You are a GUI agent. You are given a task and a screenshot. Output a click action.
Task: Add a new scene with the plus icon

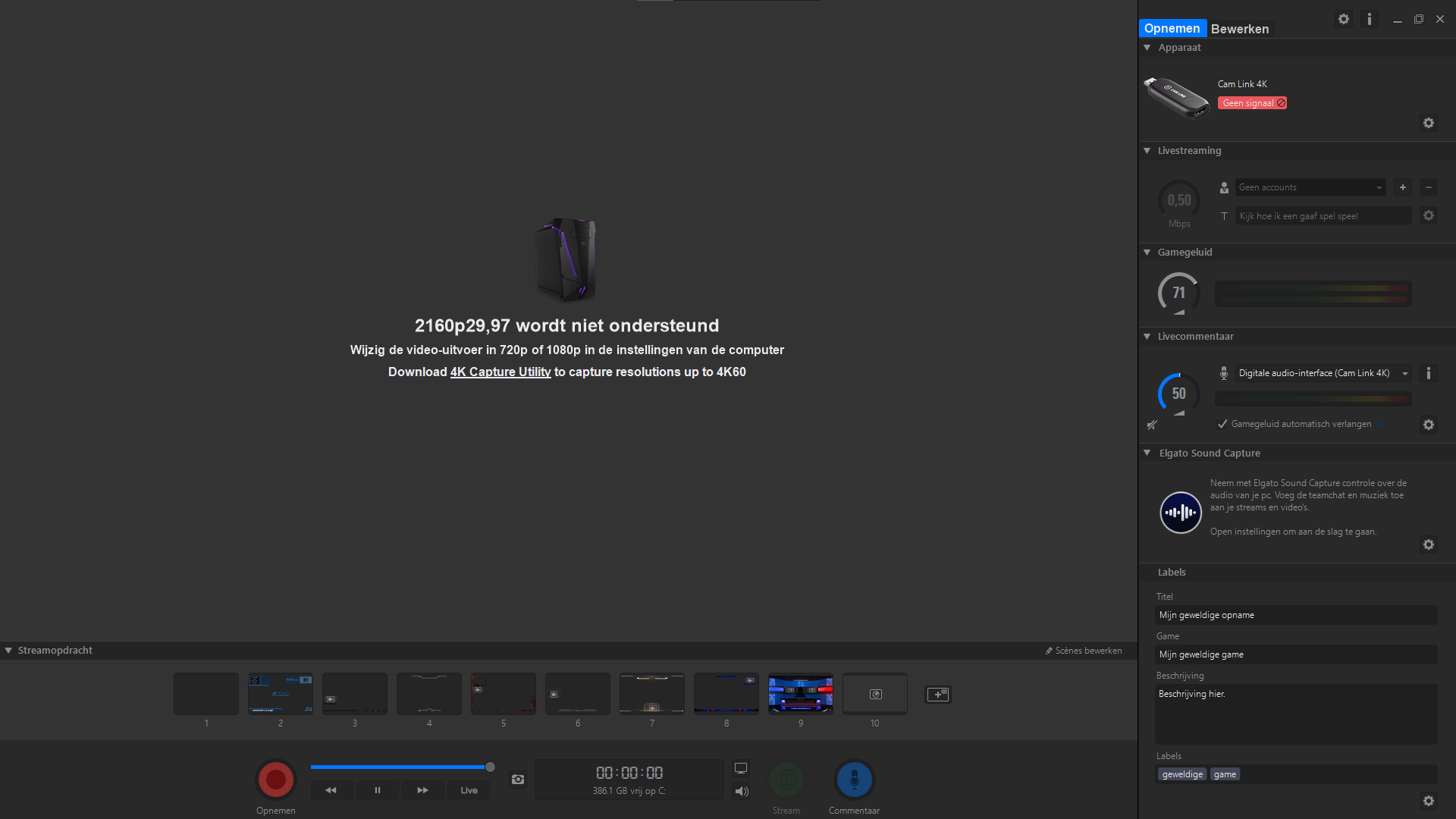click(938, 695)
